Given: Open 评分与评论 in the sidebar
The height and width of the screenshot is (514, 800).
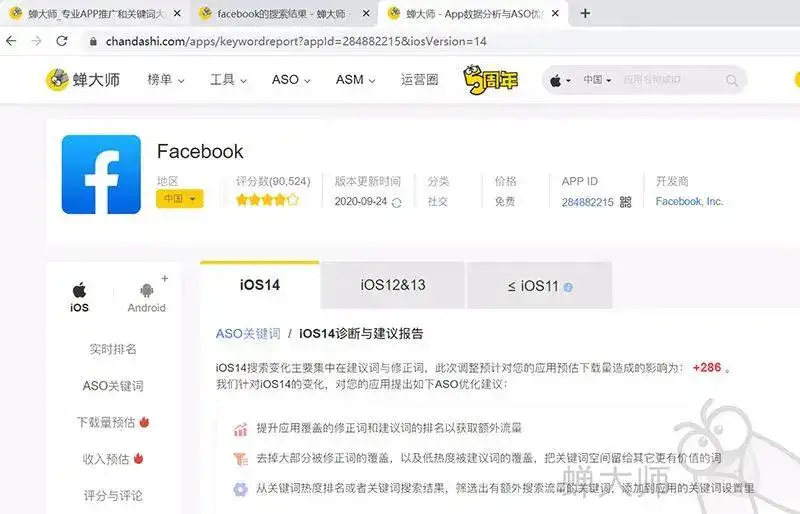Looking at the screenshot, I should click(113, 495).
